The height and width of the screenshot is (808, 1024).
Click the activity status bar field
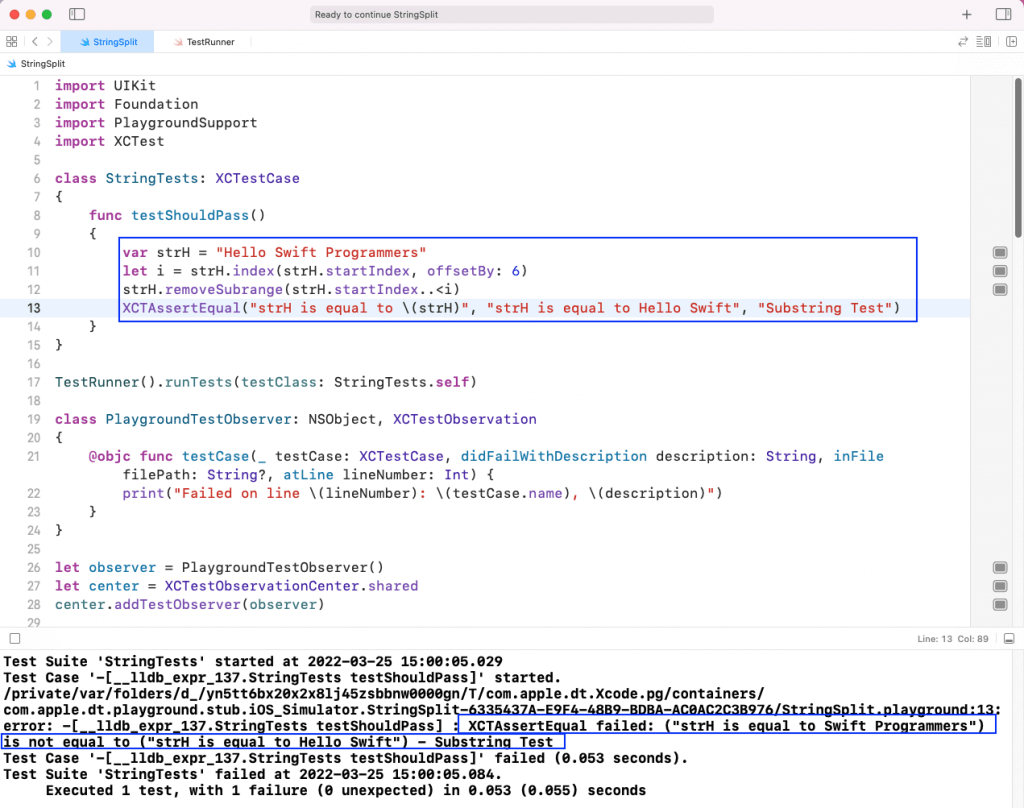click(x=511, y=15)
